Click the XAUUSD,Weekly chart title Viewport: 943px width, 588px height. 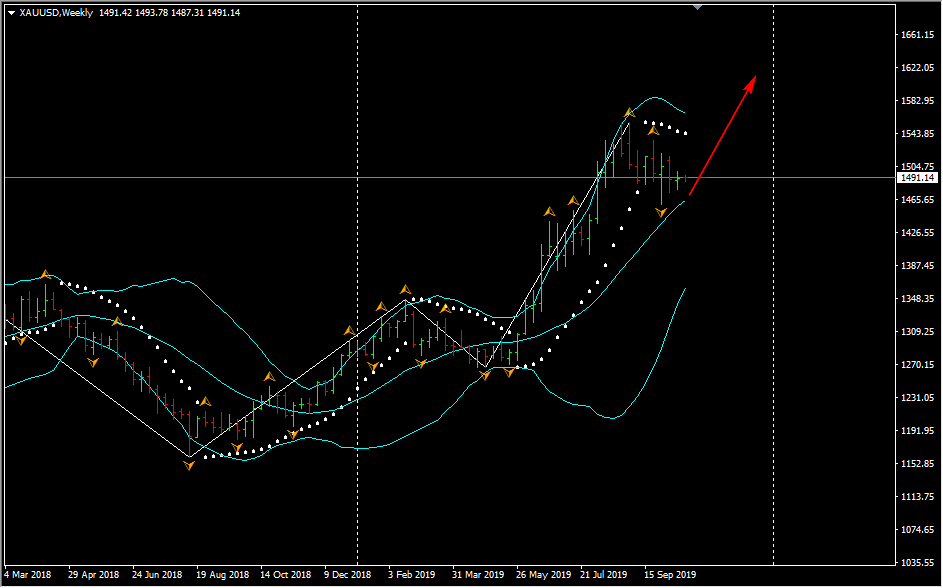tap(56, 13)
